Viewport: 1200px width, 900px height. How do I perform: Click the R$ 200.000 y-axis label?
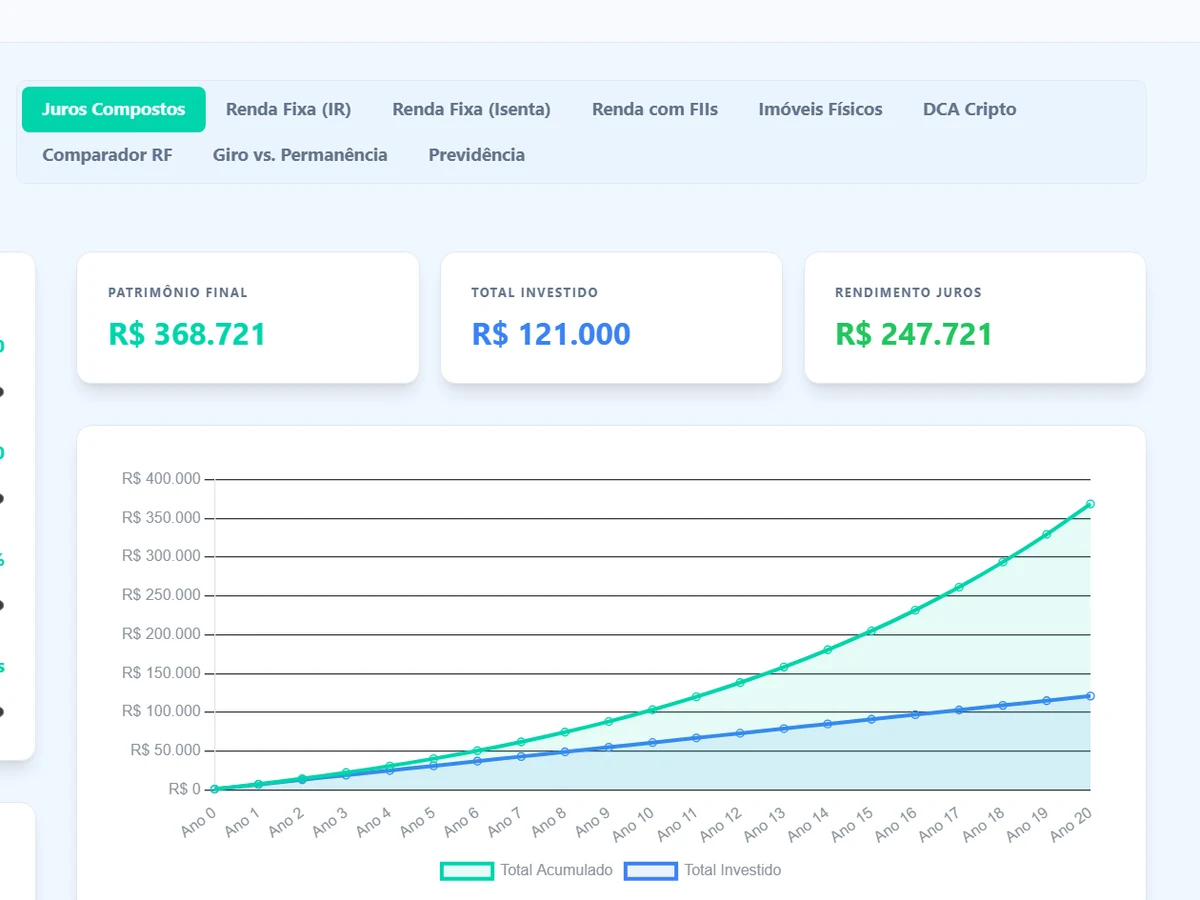(x=161, y=634)
